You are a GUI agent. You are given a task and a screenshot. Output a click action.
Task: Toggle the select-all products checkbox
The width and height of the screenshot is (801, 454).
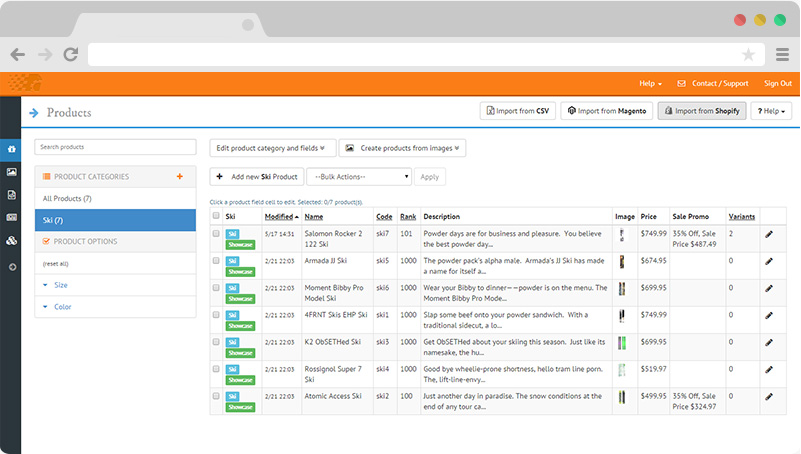pos(216,216)
